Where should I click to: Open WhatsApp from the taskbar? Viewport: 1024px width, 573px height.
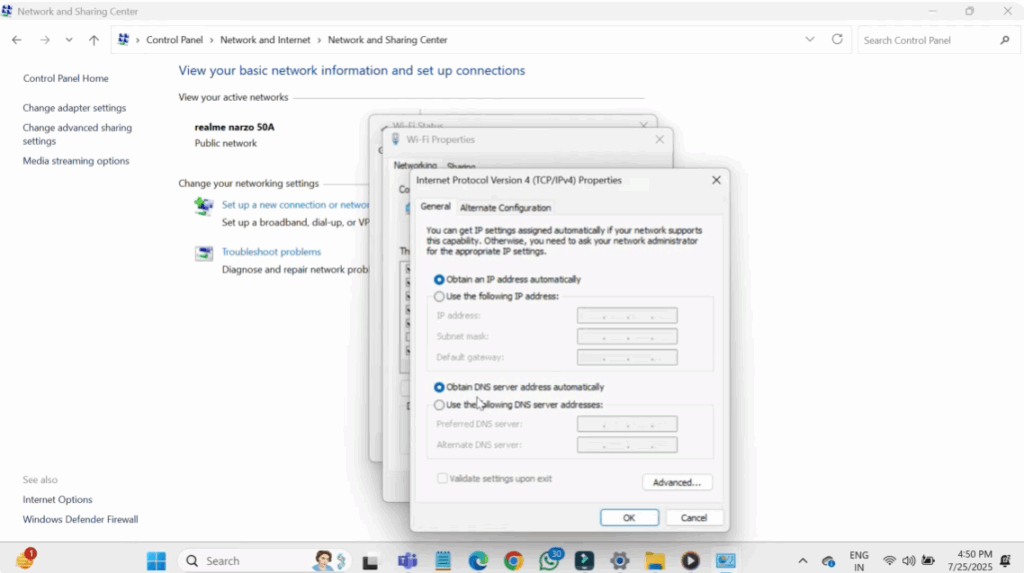(x=549, y=561)
